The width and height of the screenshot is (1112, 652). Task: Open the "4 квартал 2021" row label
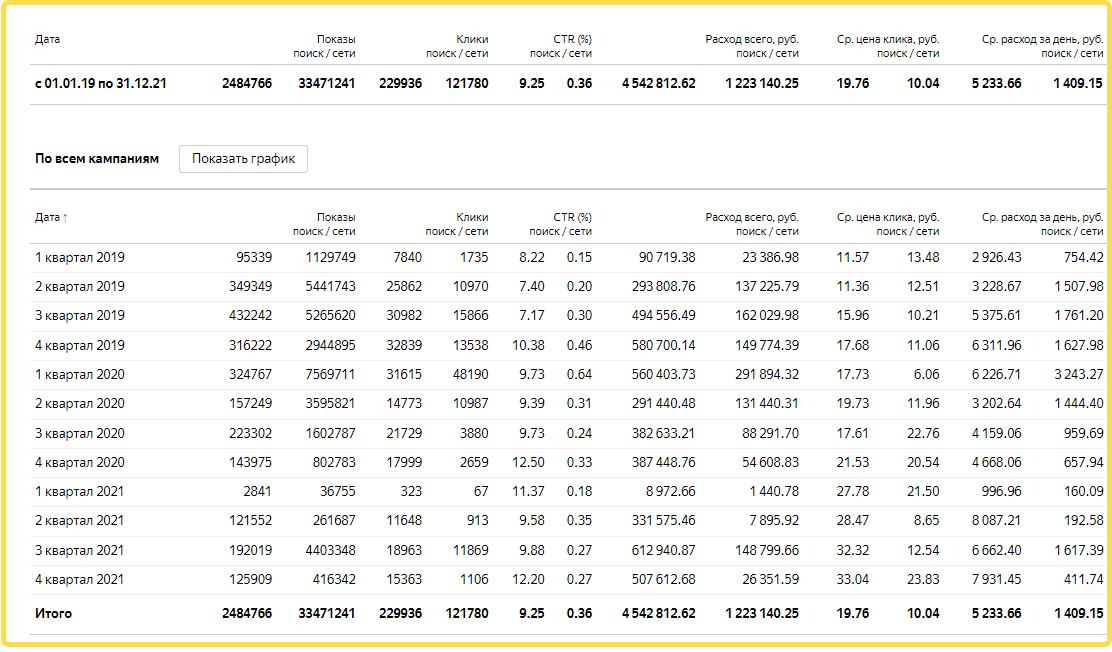click(x=79, y=580)
